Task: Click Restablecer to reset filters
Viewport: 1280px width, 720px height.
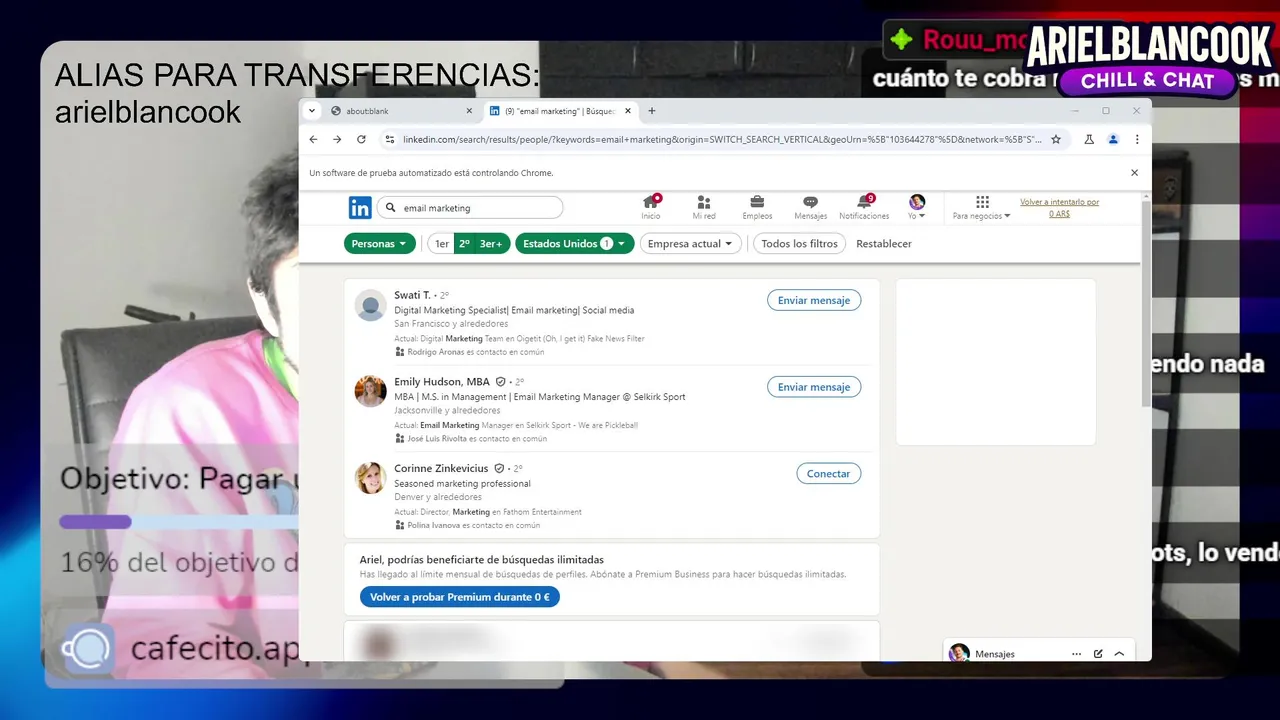Action: click(884, 244)
